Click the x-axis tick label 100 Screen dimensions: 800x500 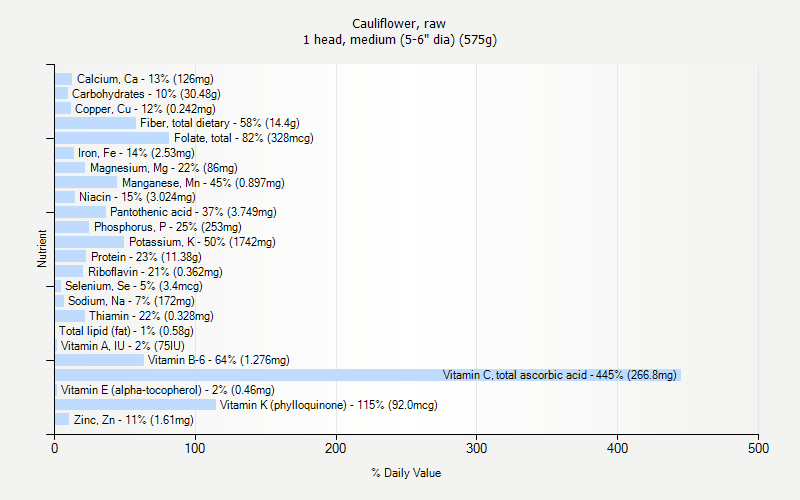point(195,448)
